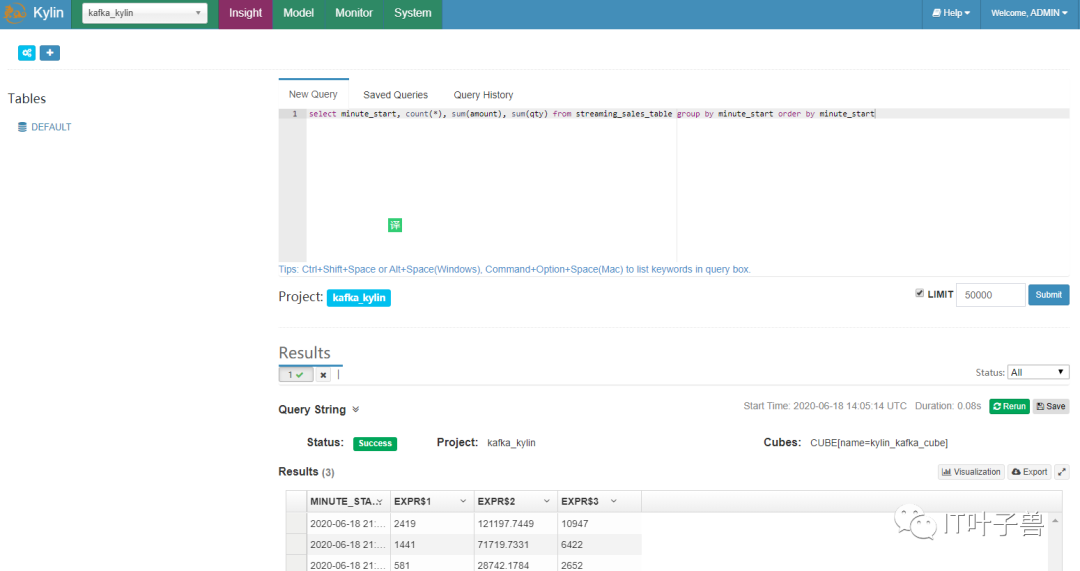Click the fullscreen expand results icon

pos(1061,472)
